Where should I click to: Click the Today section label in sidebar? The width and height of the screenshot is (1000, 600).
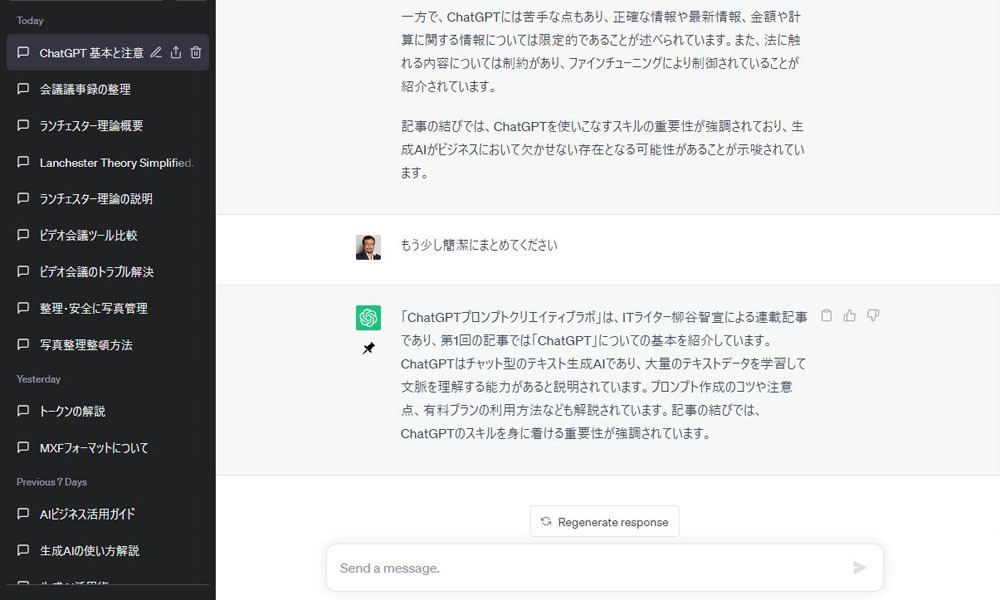click(30, 20)
